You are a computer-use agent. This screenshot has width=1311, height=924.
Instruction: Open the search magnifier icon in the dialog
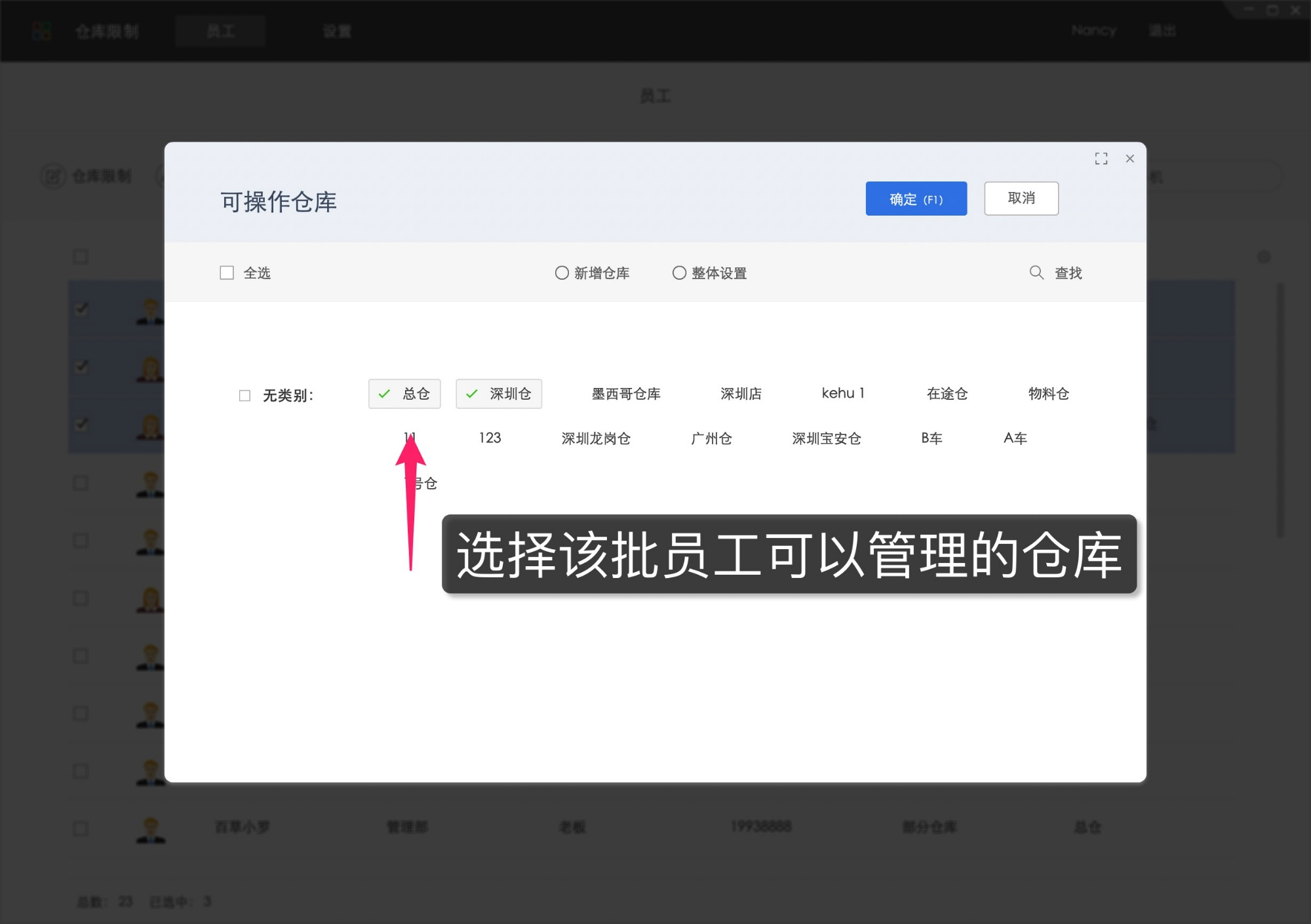[1037, 273]
